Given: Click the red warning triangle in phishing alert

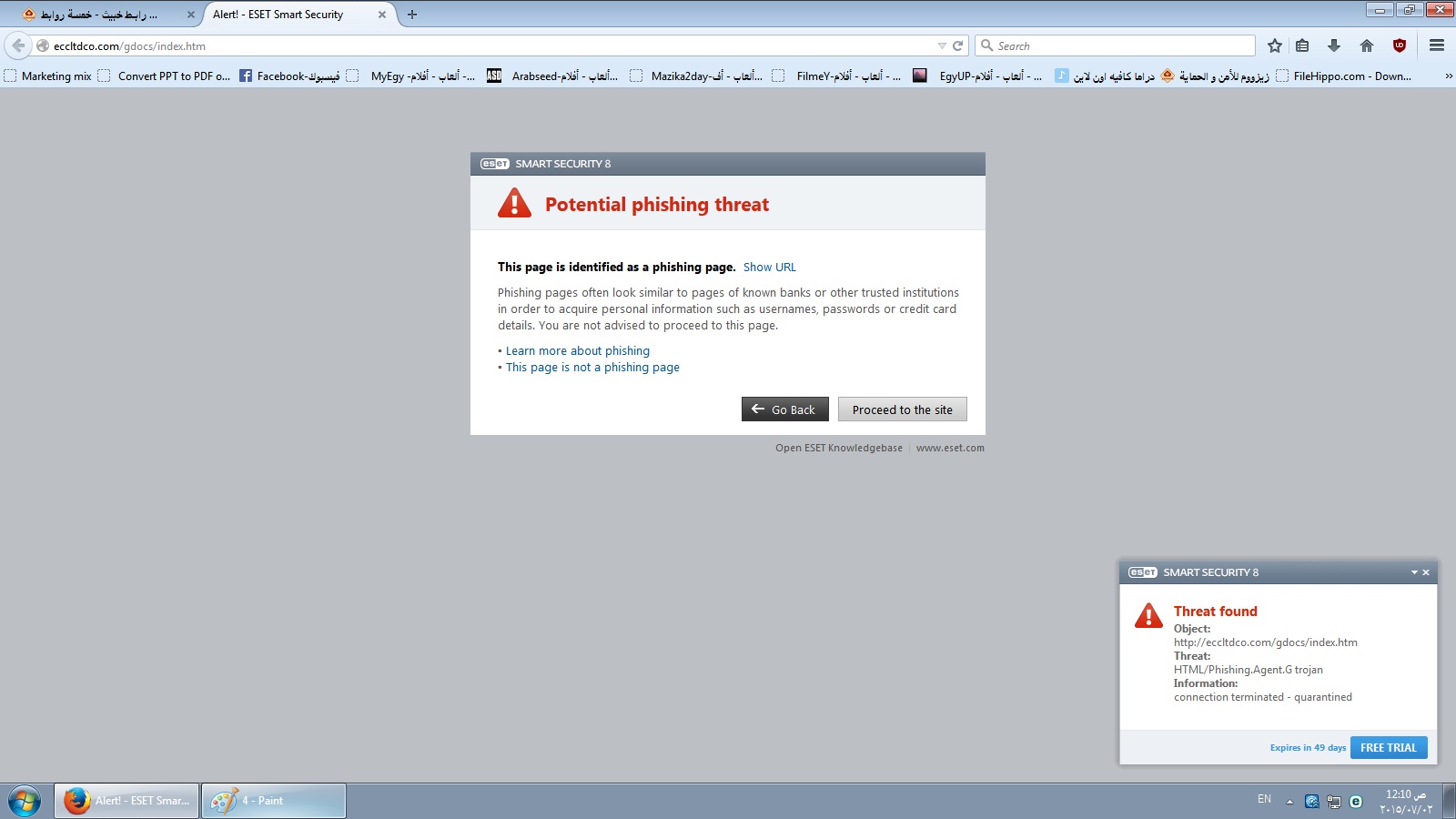Looking at the screenshot, I should (x=514, y=203).
